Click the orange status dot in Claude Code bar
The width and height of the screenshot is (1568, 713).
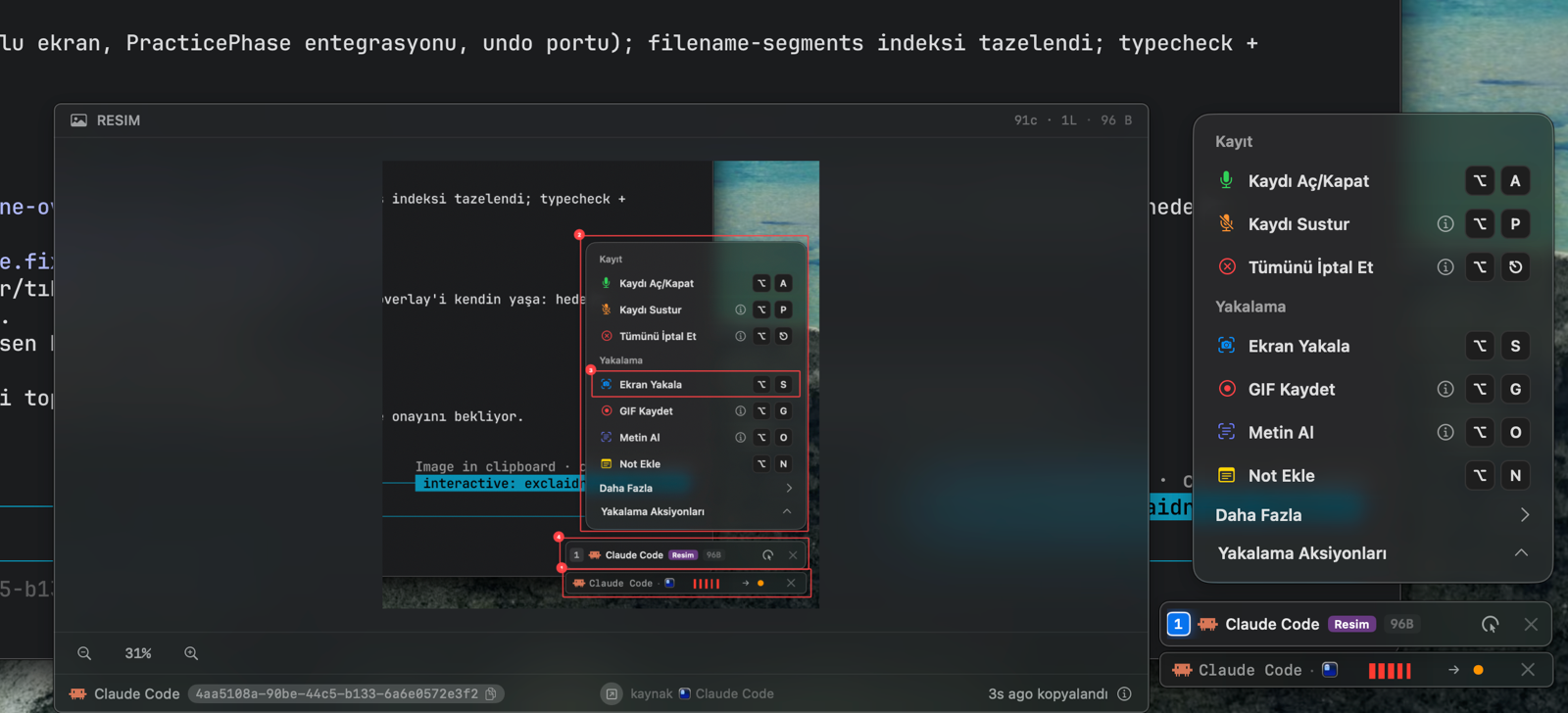point(1478,670)
